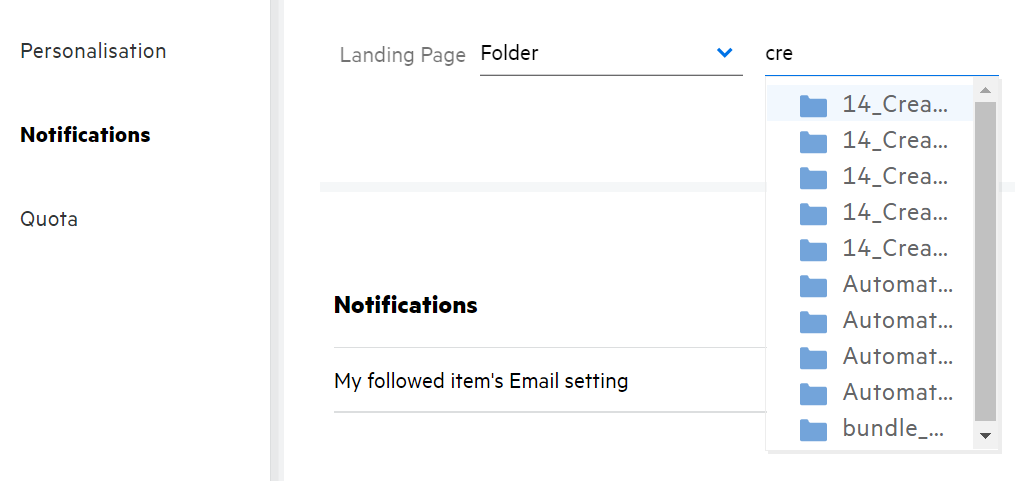Viewport: 1015px width, 481px height.
Task: Click the folder icon of the second Automat result
Action: click(813, 322)
